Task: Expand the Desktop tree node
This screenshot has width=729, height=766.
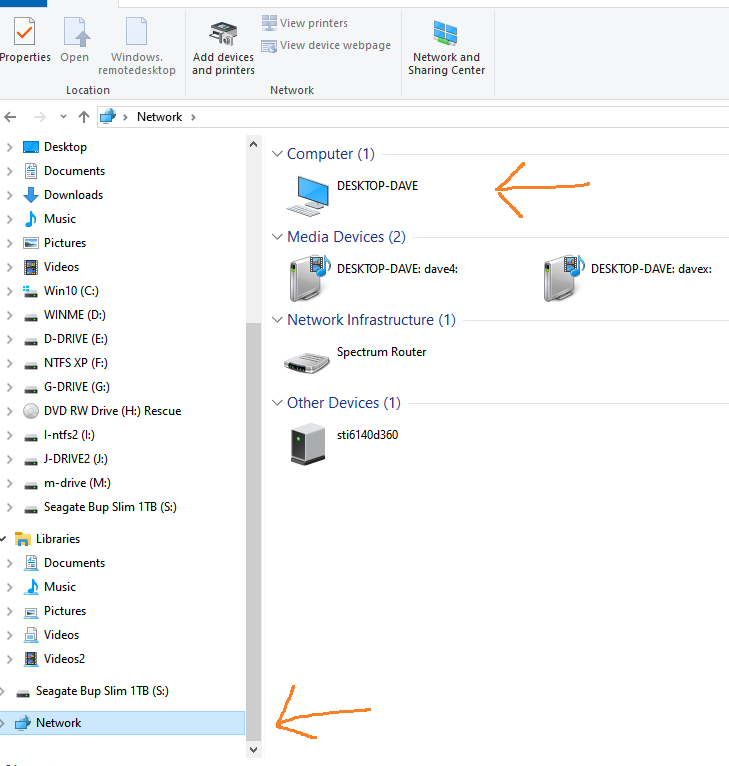Action: click(9, 147)
